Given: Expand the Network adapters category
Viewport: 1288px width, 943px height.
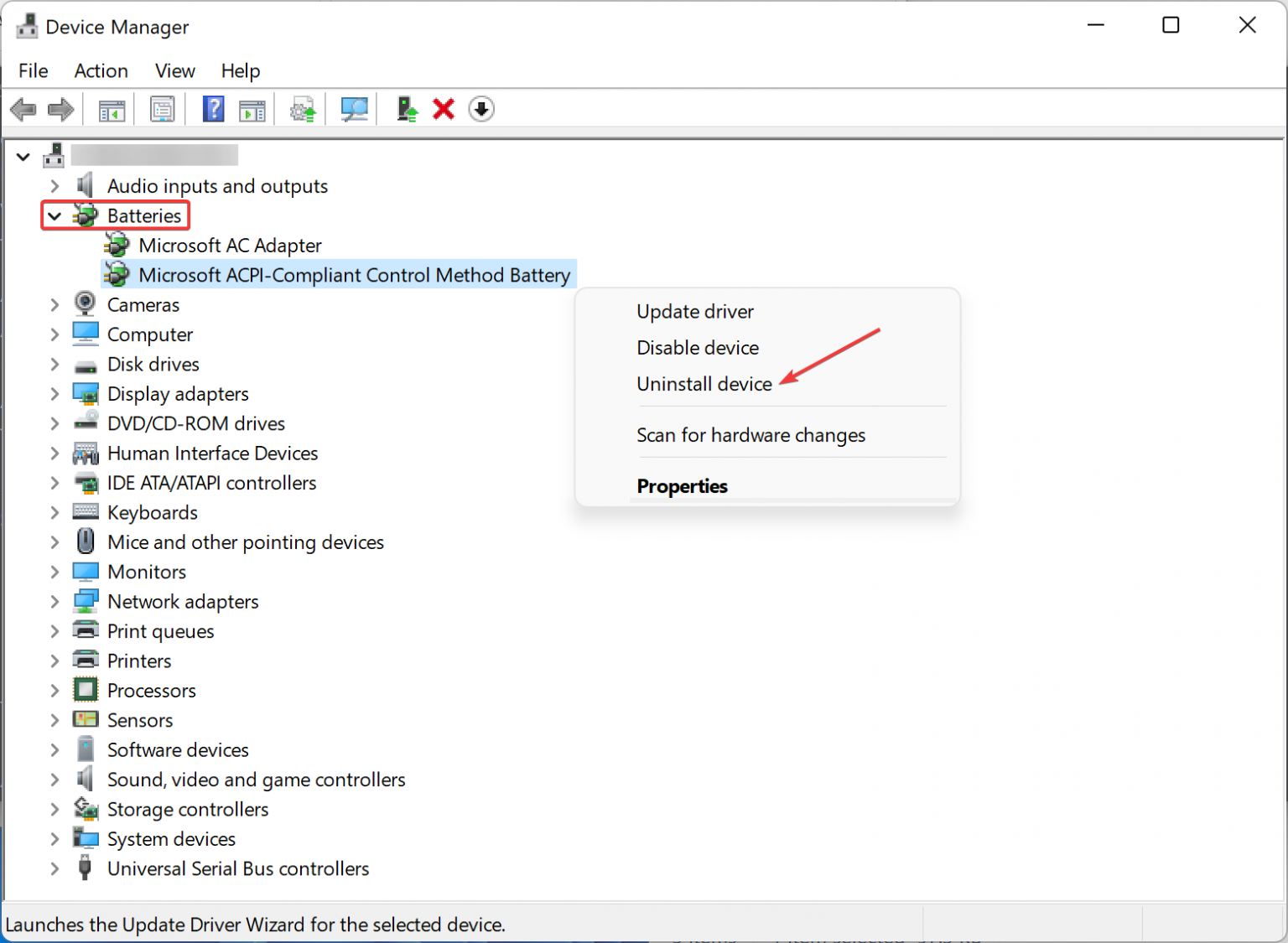Looking at the screenshot, I should [x=55, y=601].
